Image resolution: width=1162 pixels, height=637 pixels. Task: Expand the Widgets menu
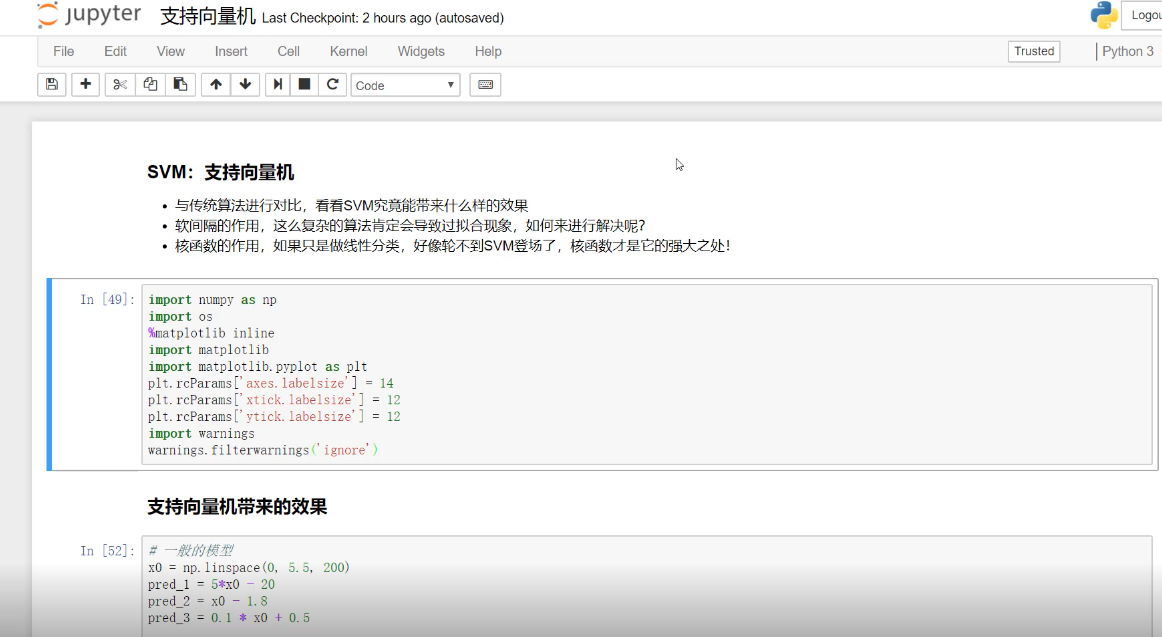tap(421, 51)
